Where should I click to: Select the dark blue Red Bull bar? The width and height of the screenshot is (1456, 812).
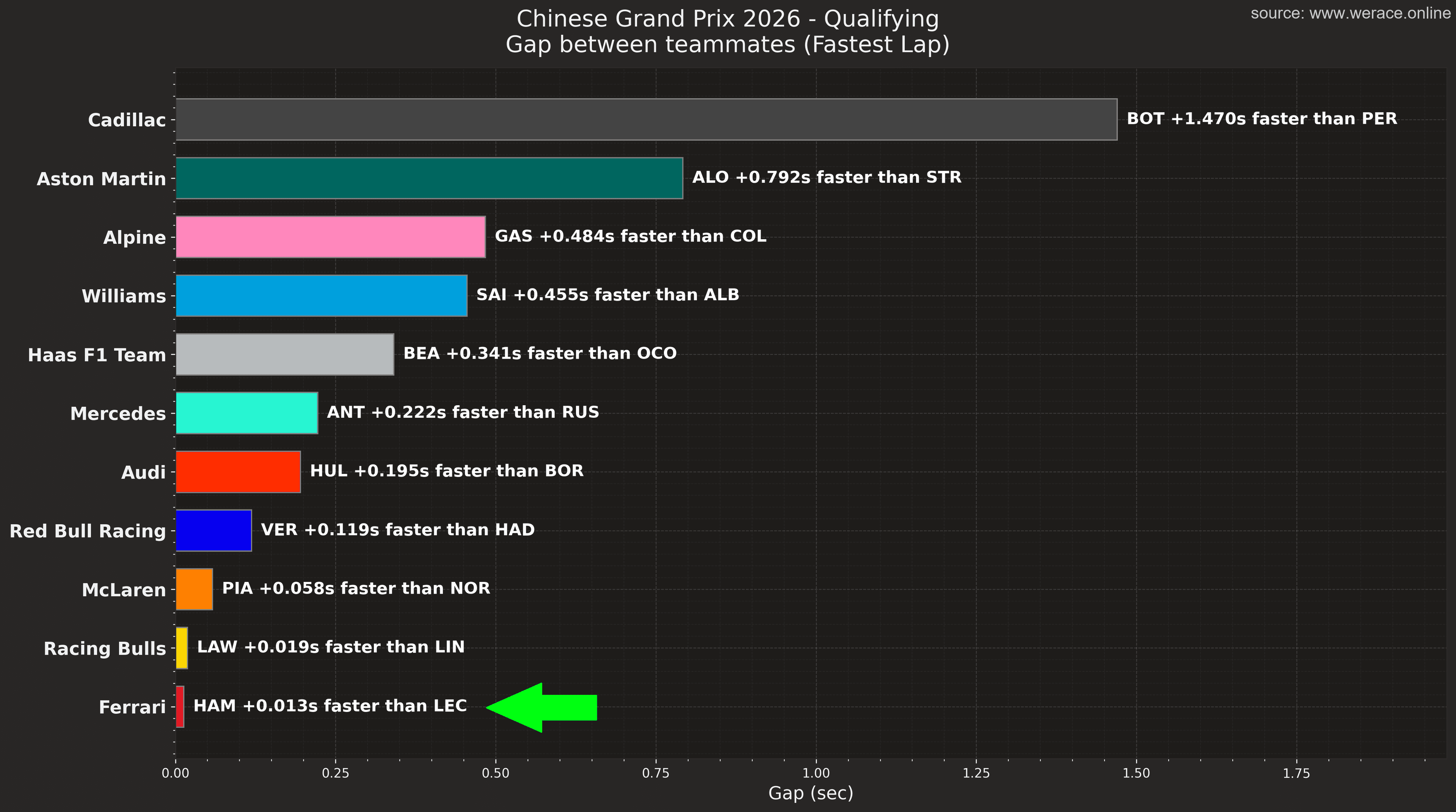[x=213, y=531]
